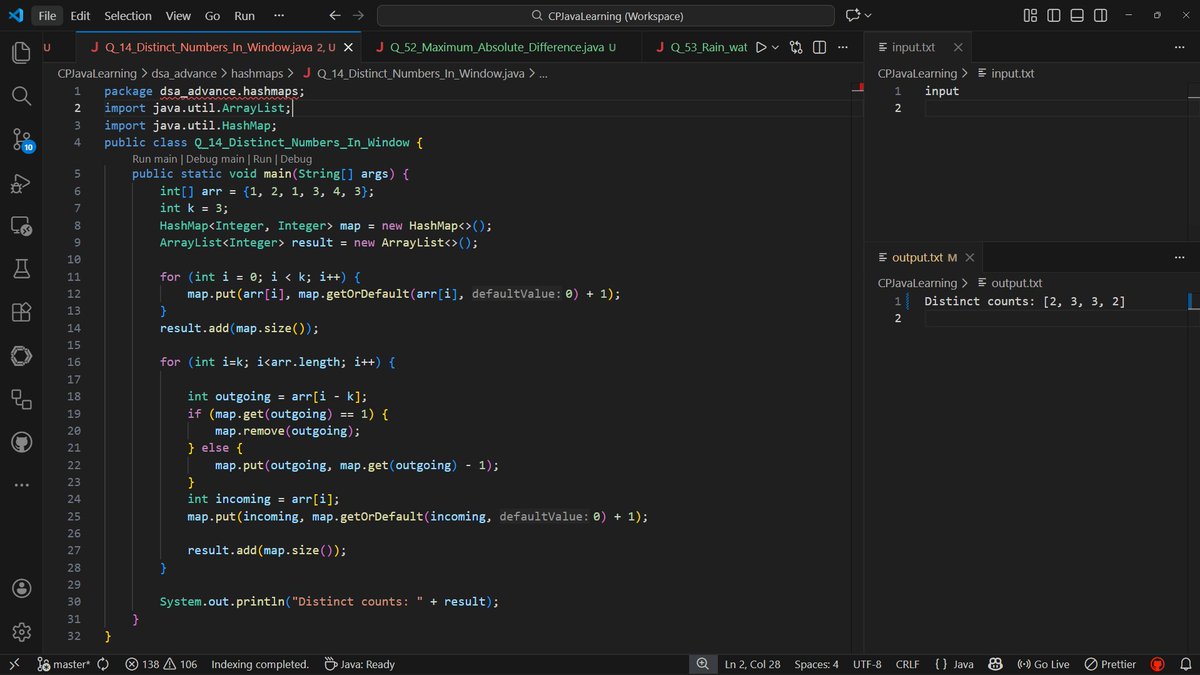Click the Copilot status bar icon

995,664
